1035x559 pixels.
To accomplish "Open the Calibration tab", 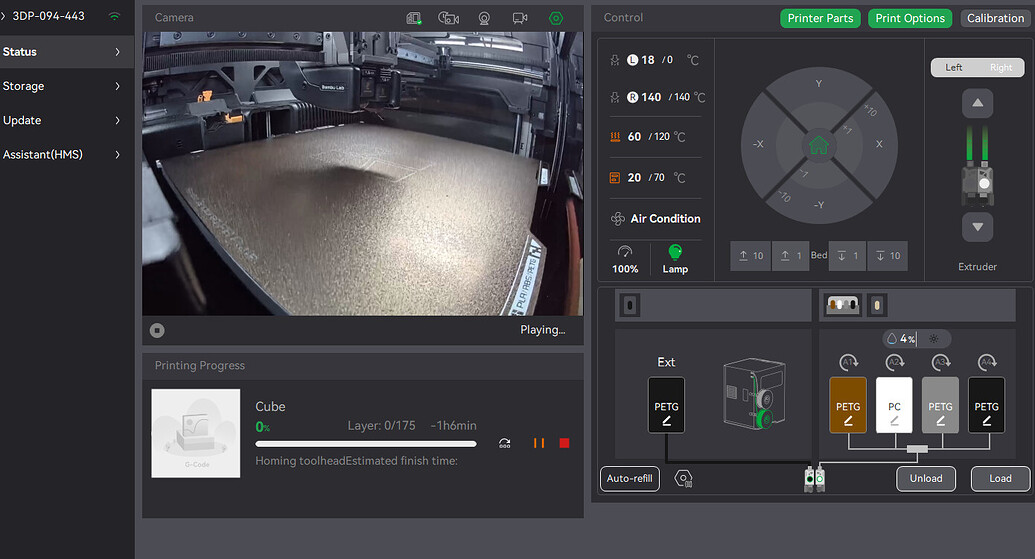I will tap(995, 18).
